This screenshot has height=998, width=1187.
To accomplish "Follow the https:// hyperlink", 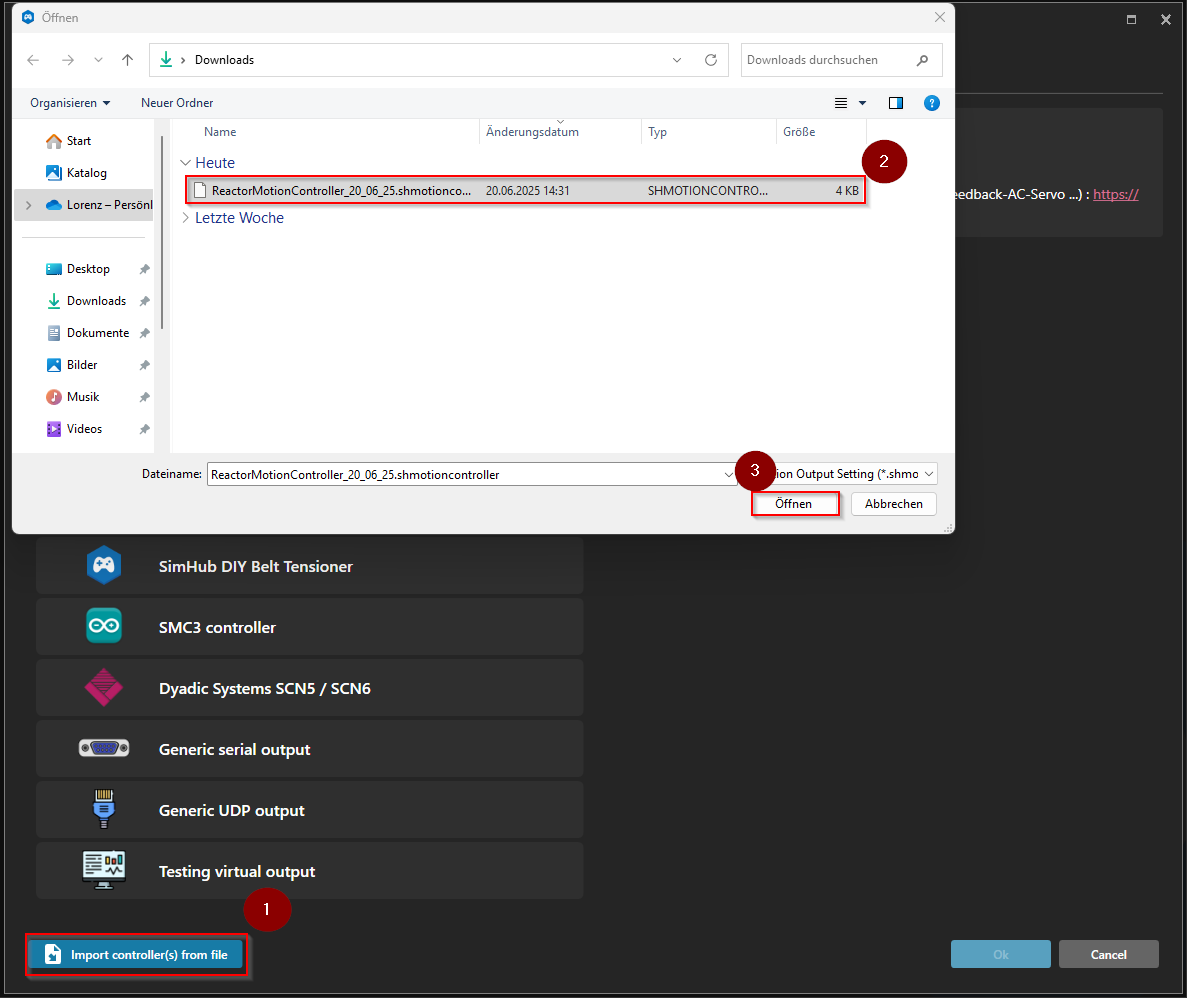I will (1115, 194).
